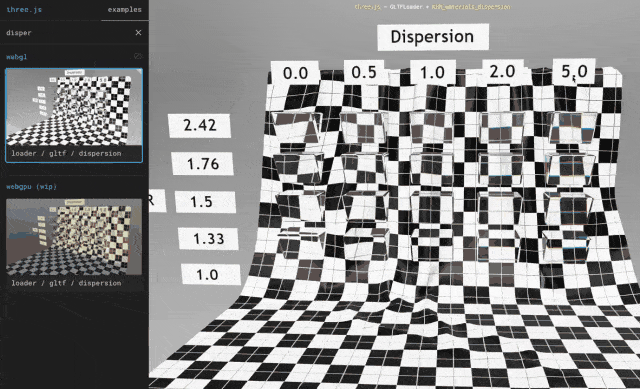The image size is (640, 389).
Task: Click the faint icon beside webgl heading
Action: pos(138,56)
